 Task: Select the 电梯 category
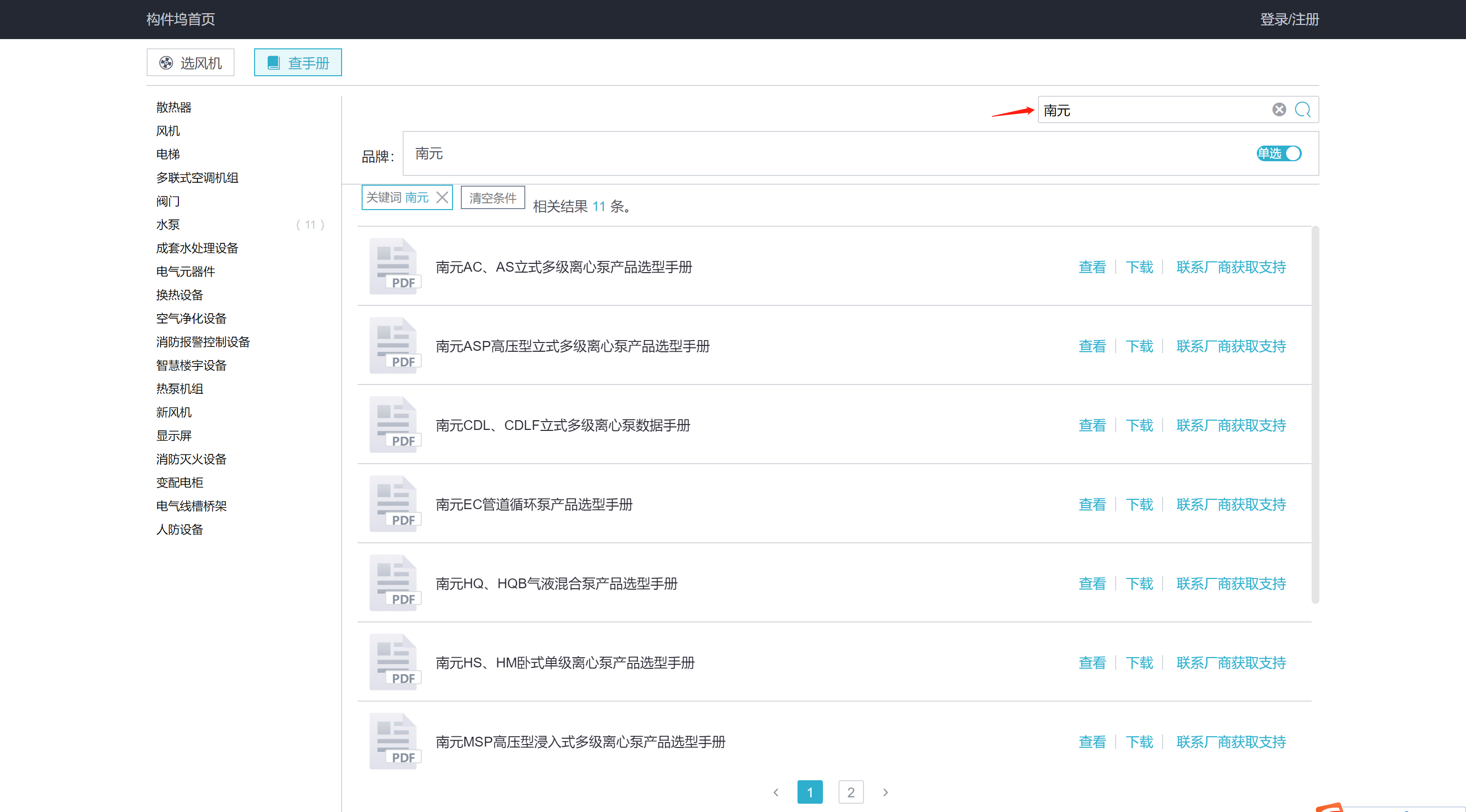pos(168,153)
